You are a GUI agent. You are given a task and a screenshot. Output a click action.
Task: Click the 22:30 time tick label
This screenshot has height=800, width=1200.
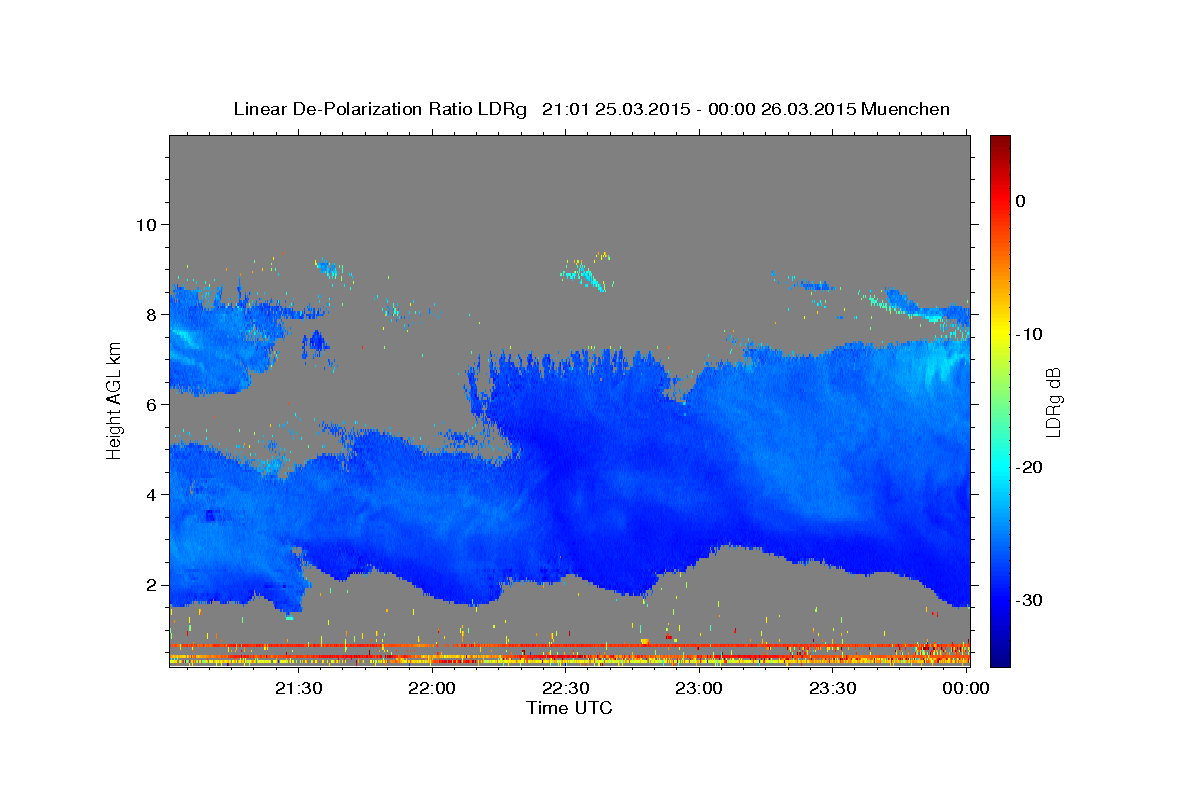click(x=566, y=688)
